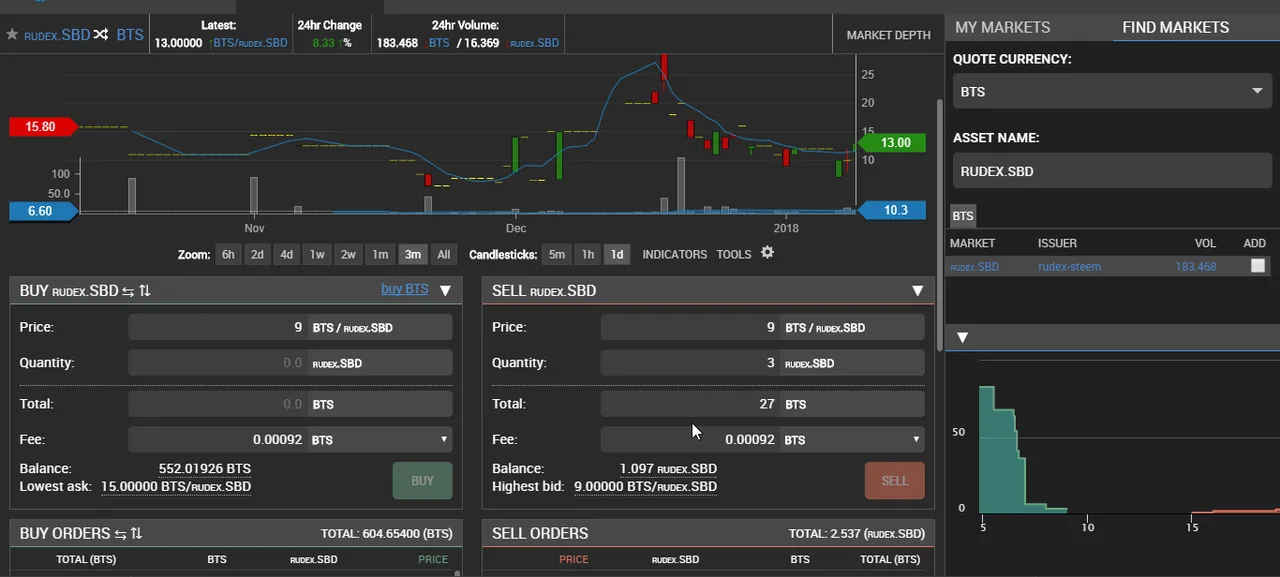Flip the BUY ORDERS panel vertical arrows
The image size is (1280, 577).
coord(137,534)
